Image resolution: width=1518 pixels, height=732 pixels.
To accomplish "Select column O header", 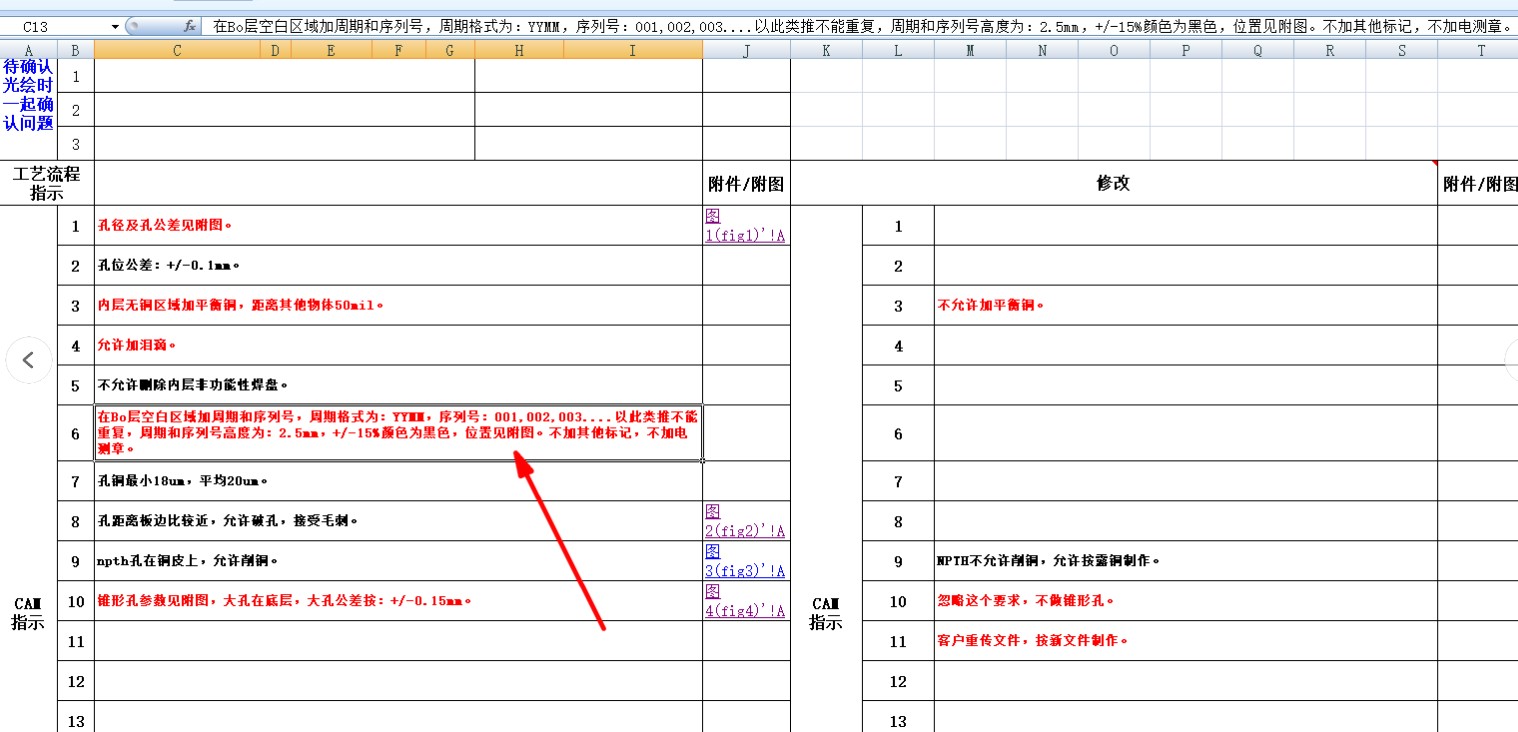I will [x=1114, y=50].
